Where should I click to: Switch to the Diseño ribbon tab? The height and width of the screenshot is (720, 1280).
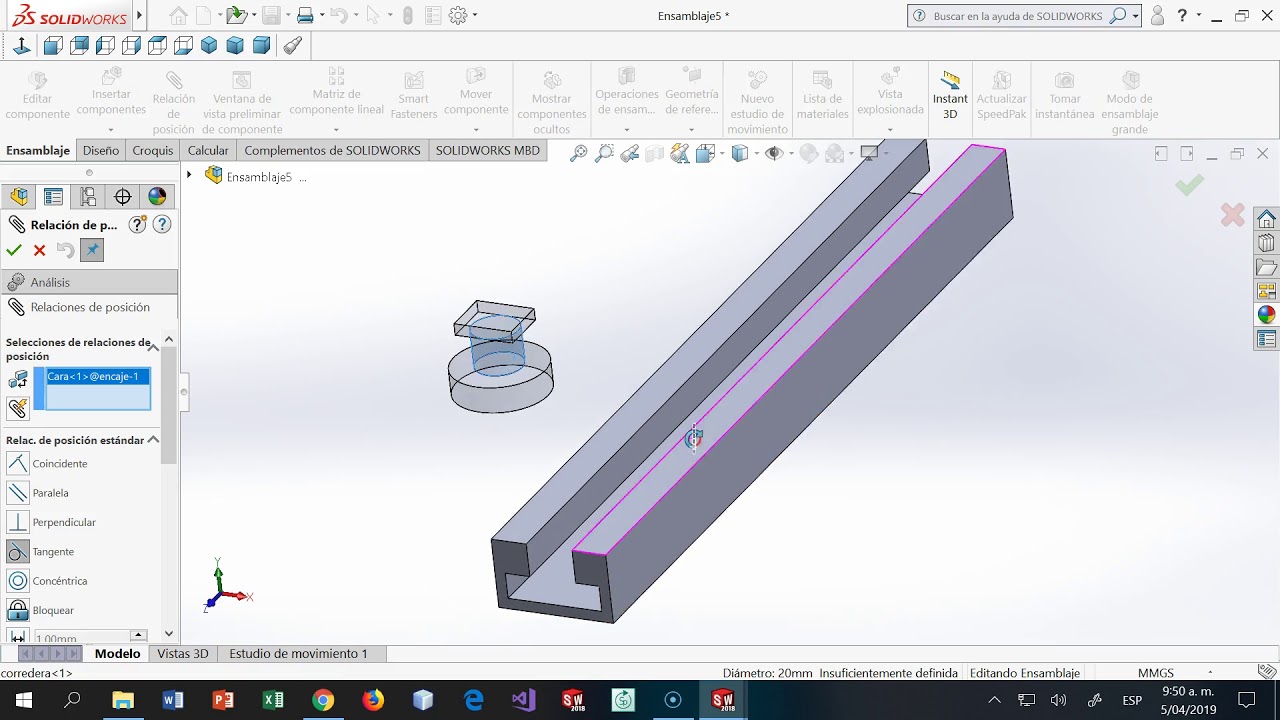click(x=101, y=150)
